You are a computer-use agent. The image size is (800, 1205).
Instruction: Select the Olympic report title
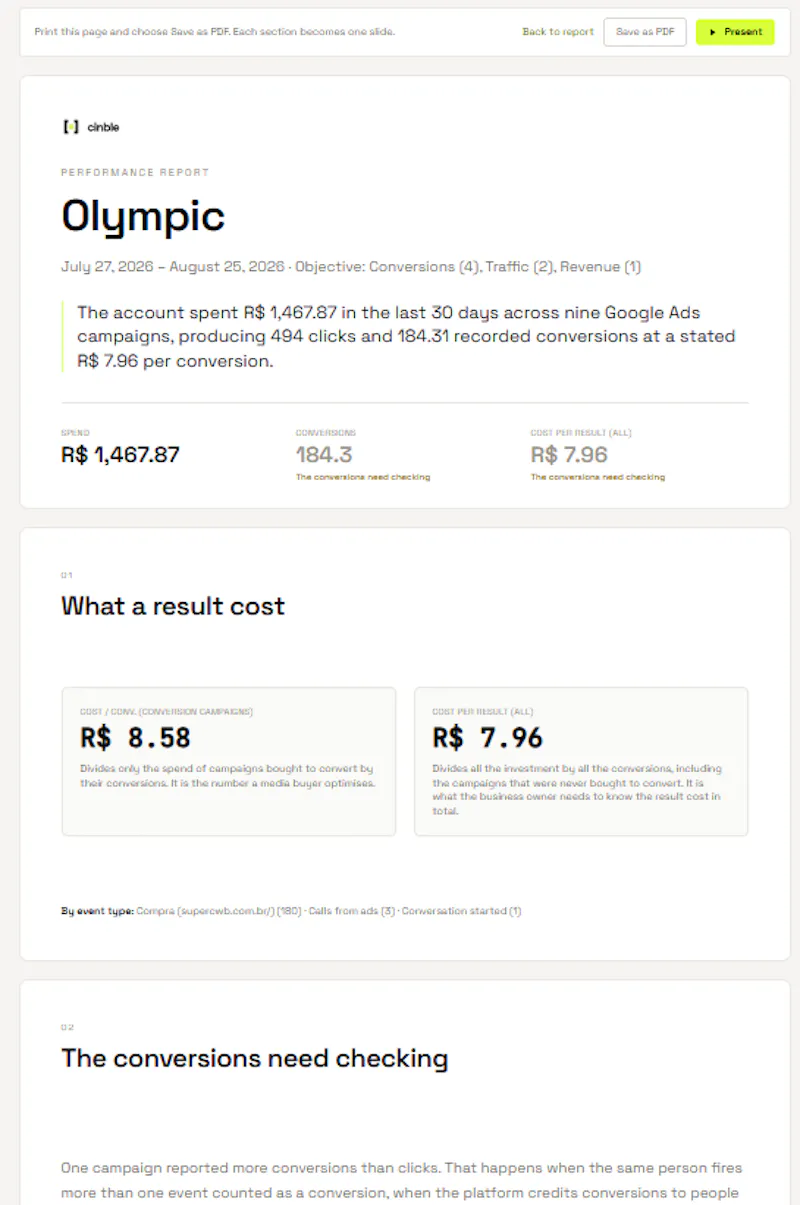click(x=143, y=216)
